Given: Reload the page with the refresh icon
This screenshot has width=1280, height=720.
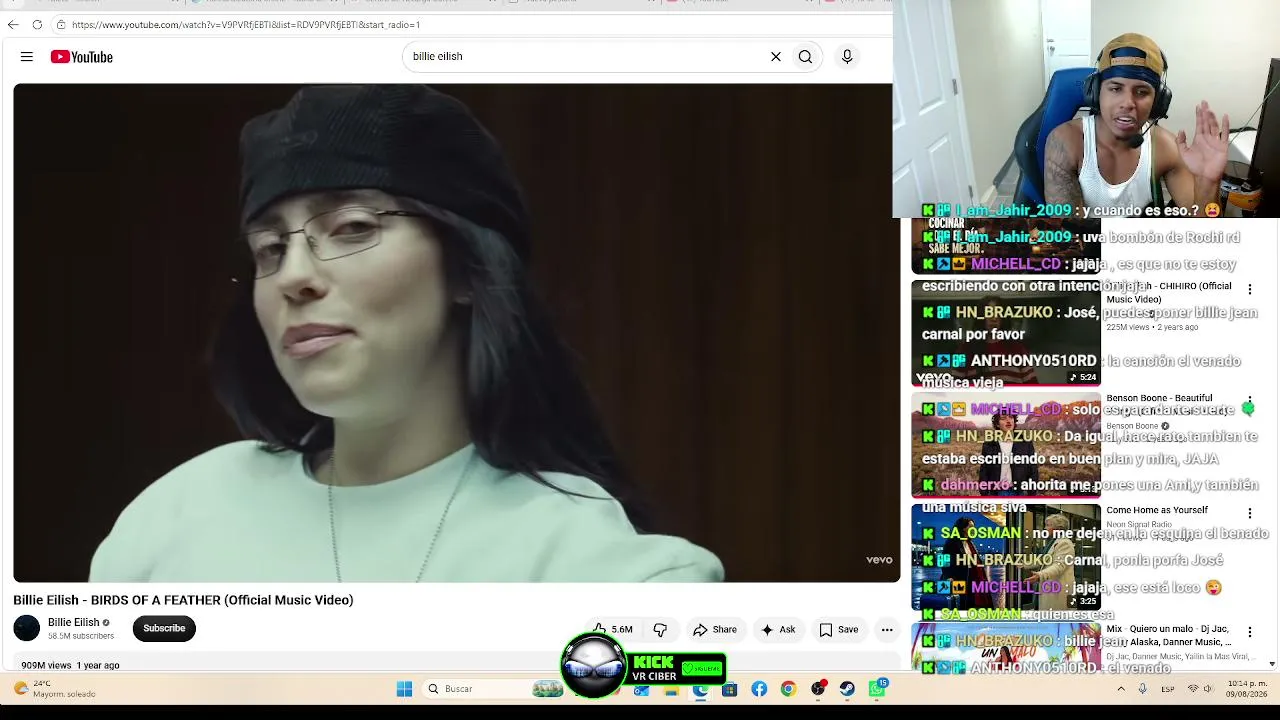Looking at the screenshot, I should click(x=37, y=24).
